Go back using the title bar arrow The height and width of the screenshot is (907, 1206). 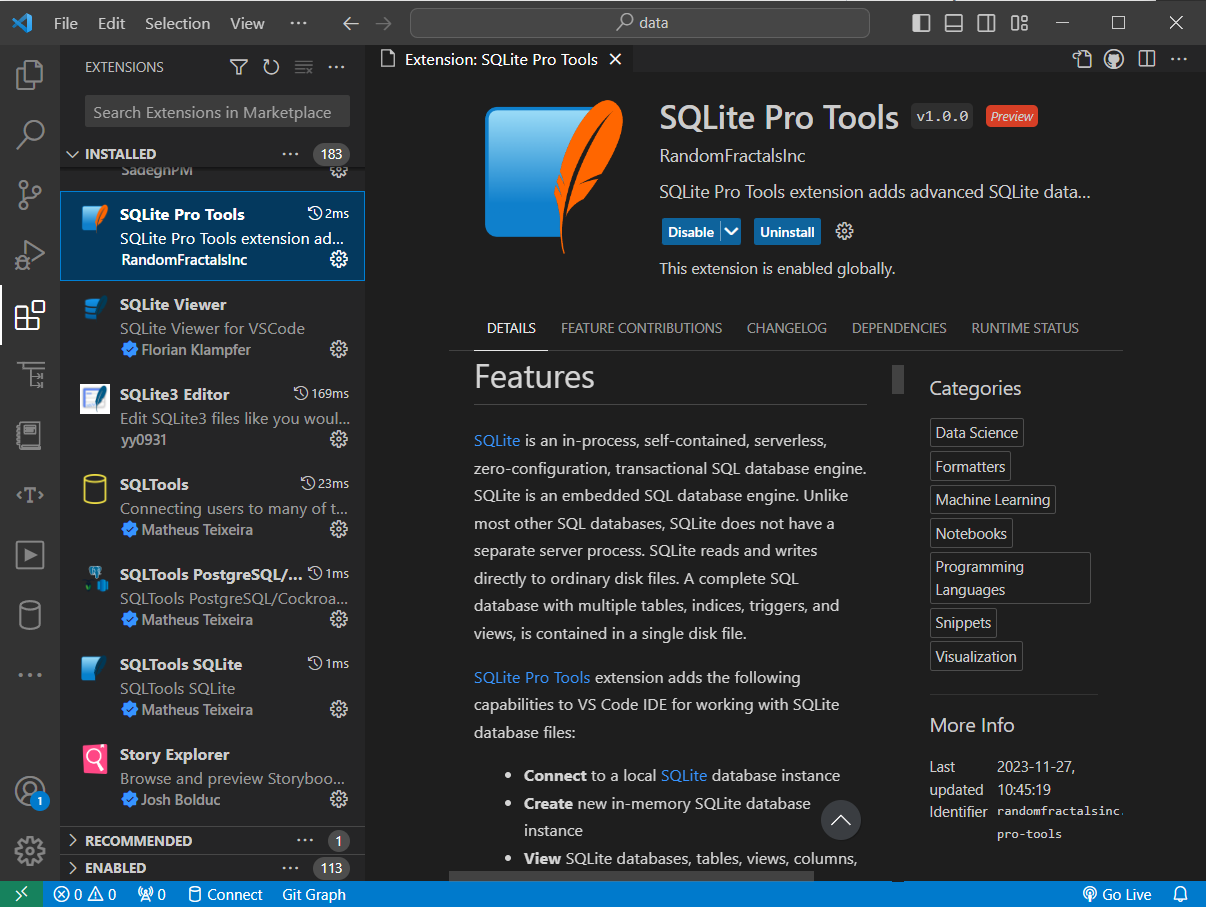pos(350,23)
